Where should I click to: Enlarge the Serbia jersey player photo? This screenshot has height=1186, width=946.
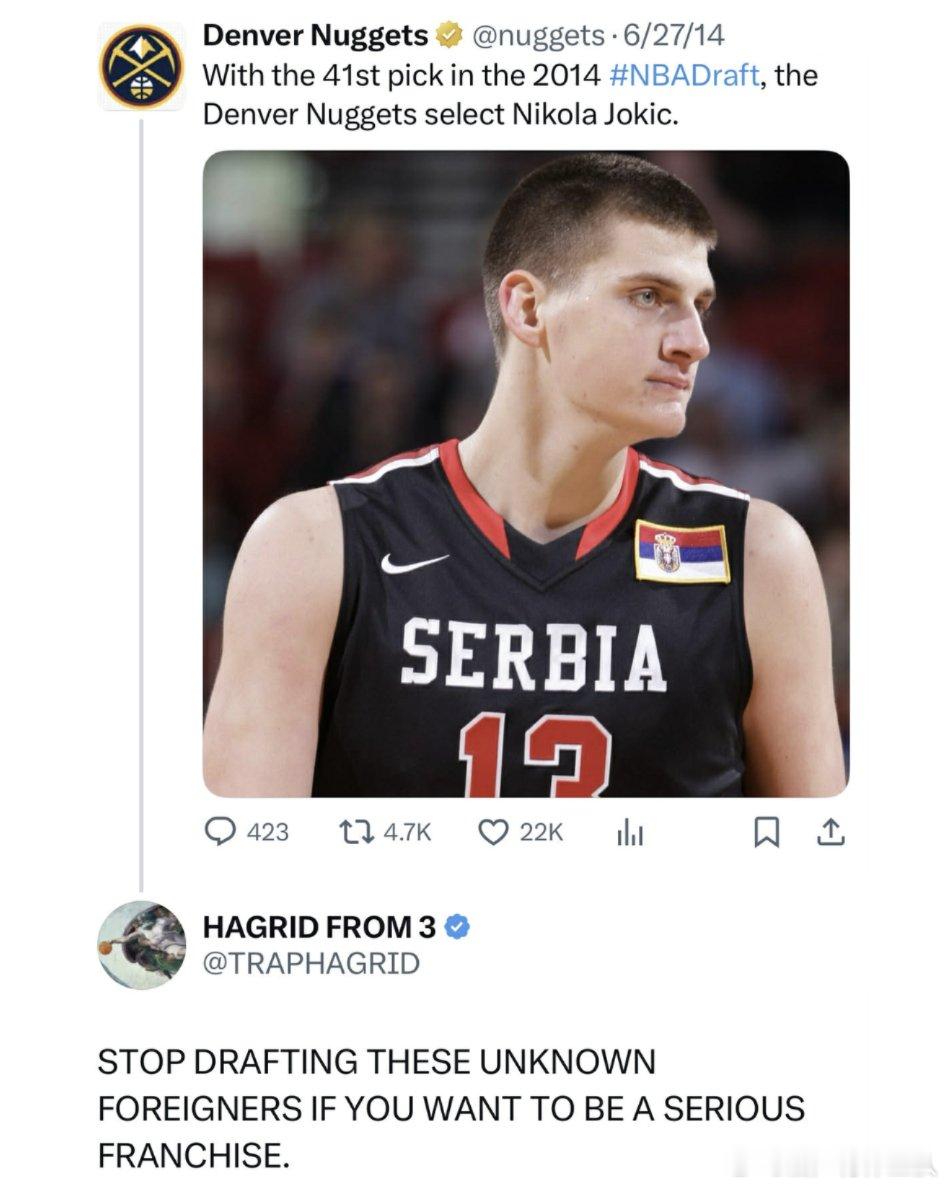[526, 473]
